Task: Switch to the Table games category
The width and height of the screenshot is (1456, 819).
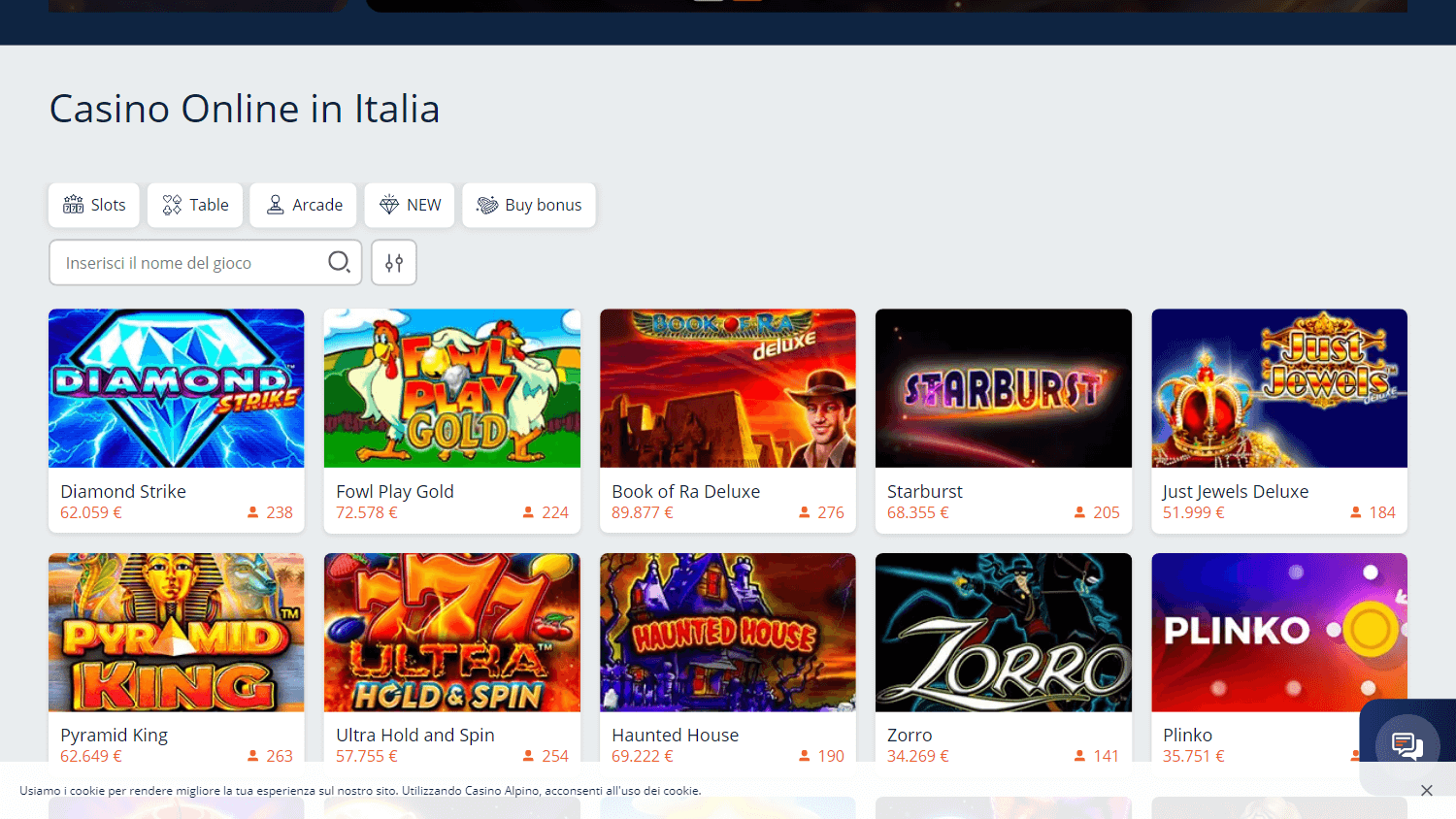Action: (194, 205)
